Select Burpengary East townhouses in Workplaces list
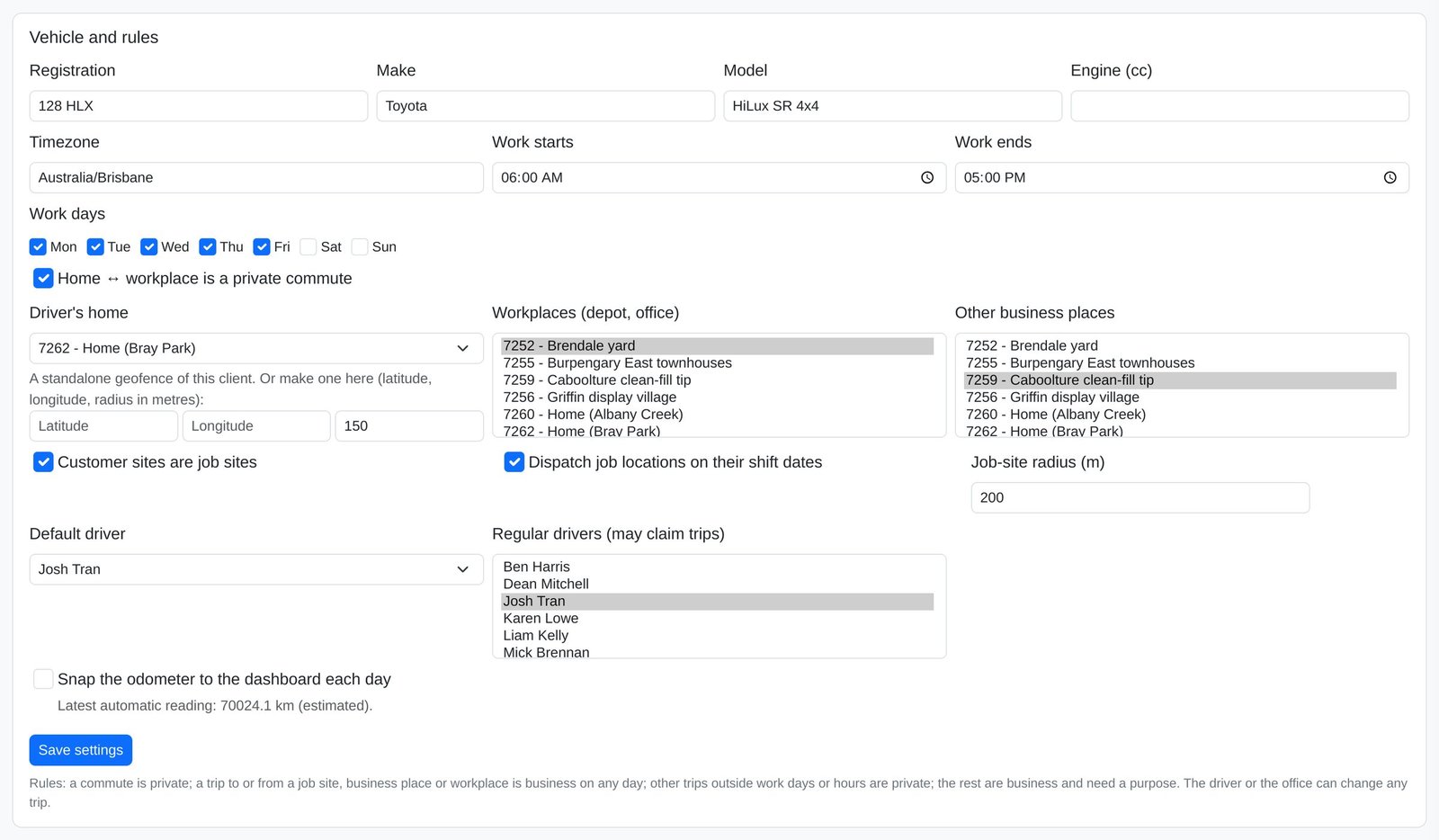The image size is (1439, 840). [718, 363]
